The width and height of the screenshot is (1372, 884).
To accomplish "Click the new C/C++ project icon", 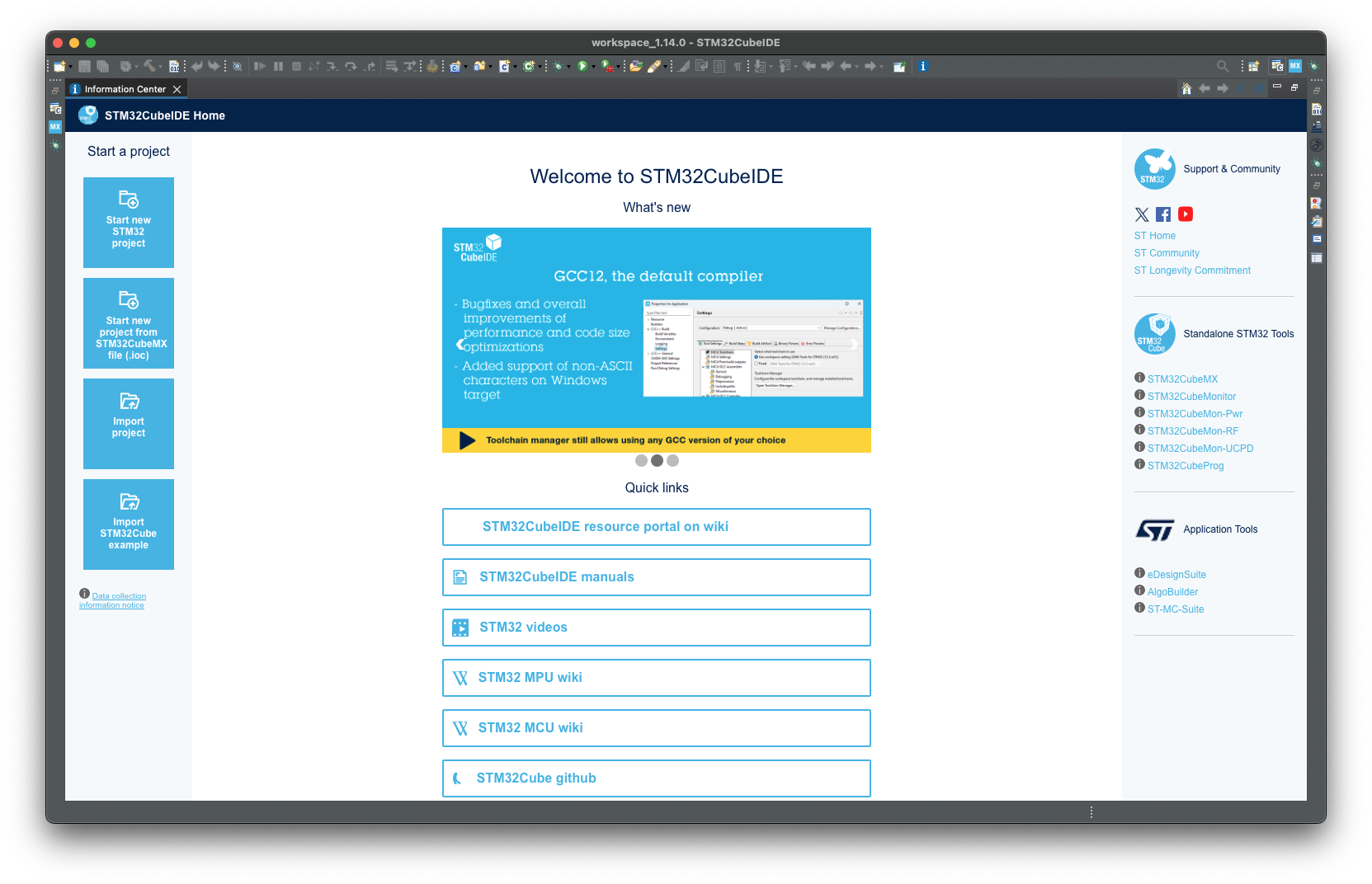I will [x=455, y=66].
